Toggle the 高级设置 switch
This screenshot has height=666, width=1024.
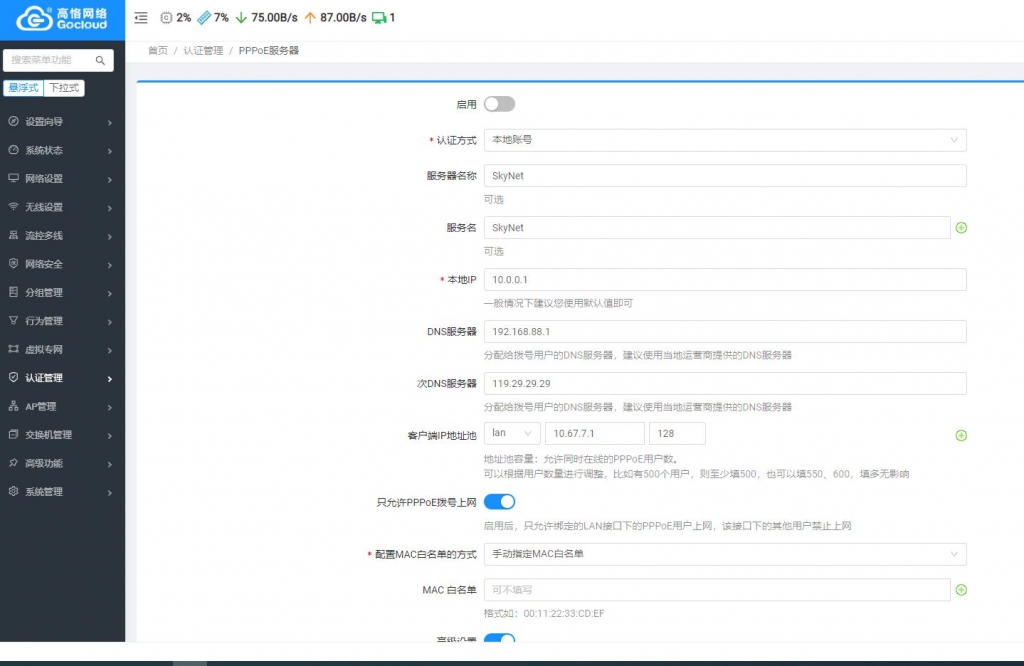pos(499,638)
